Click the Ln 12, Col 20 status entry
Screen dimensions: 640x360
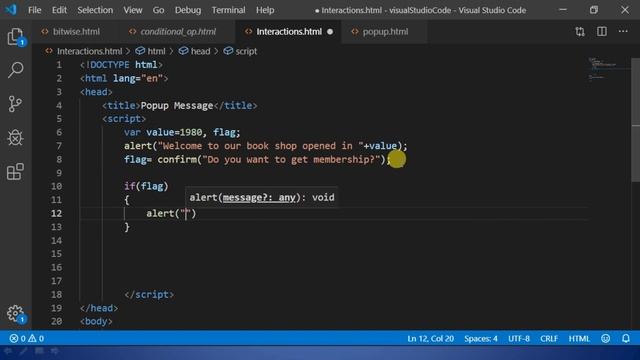click(430, 338)
